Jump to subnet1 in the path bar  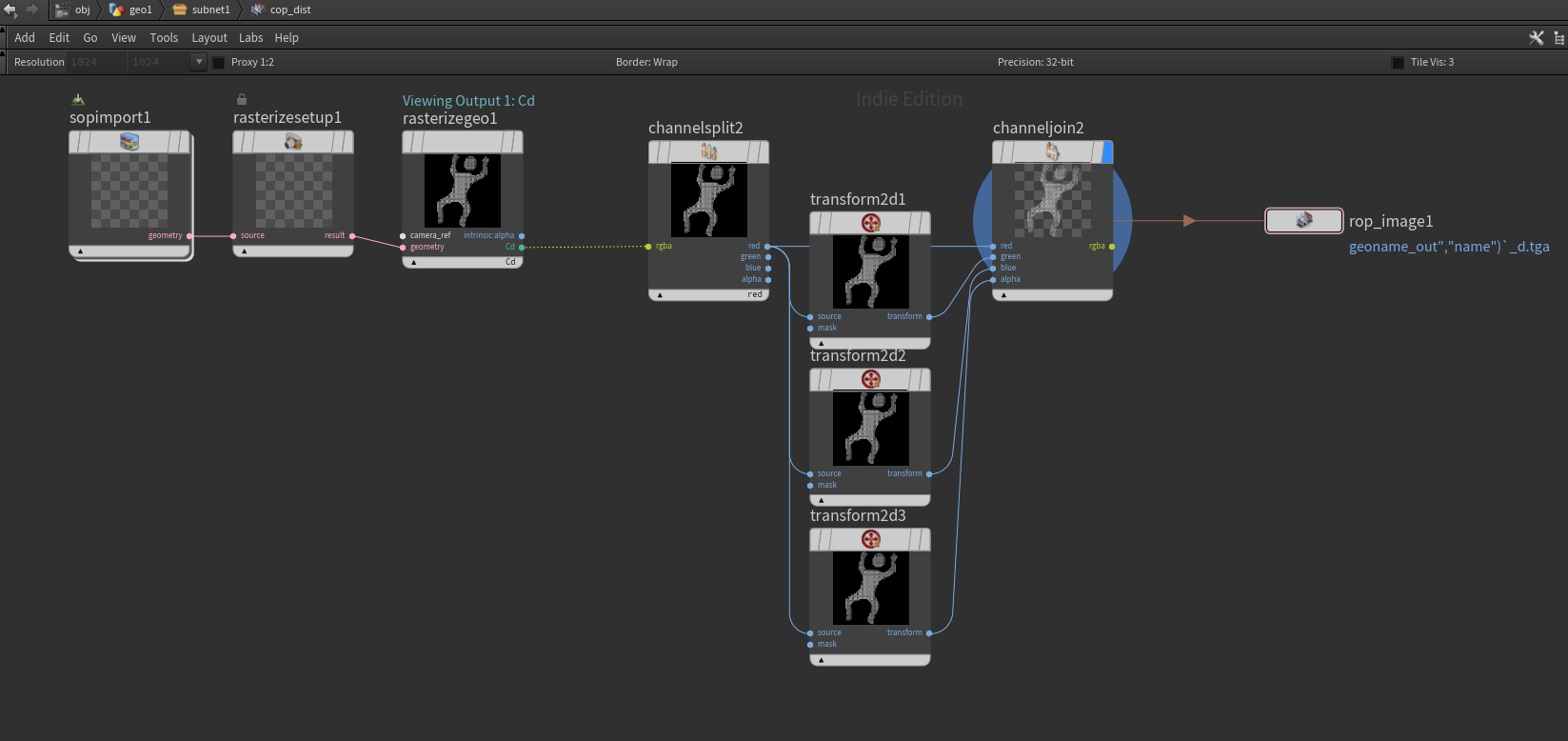pyautogui.click(x=201, y=10)
